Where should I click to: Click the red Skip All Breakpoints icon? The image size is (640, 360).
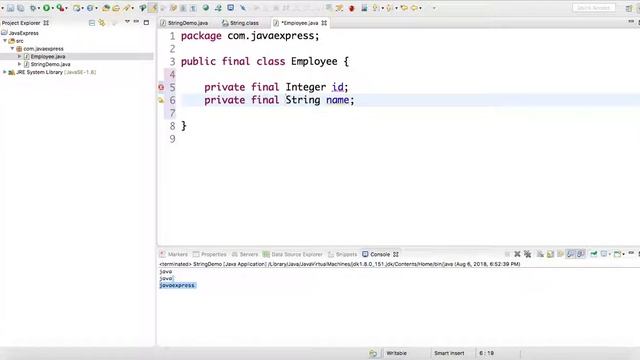point(351,8)
